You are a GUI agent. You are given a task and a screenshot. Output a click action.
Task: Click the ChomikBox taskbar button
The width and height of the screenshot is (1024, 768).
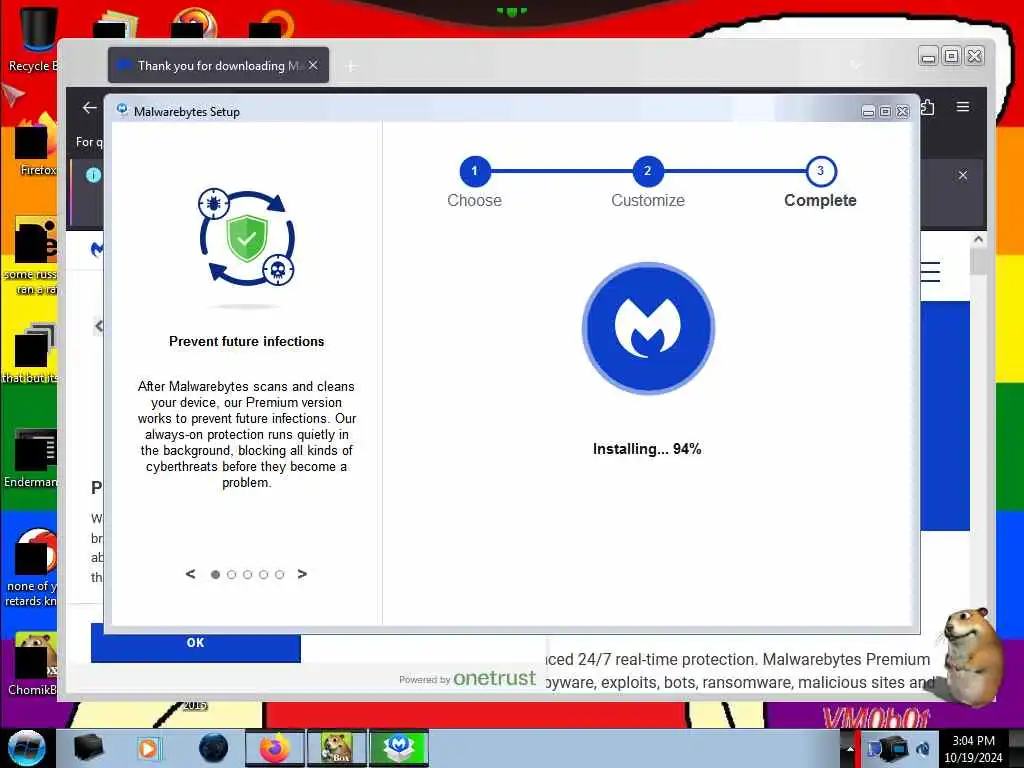tap(337, 748)
